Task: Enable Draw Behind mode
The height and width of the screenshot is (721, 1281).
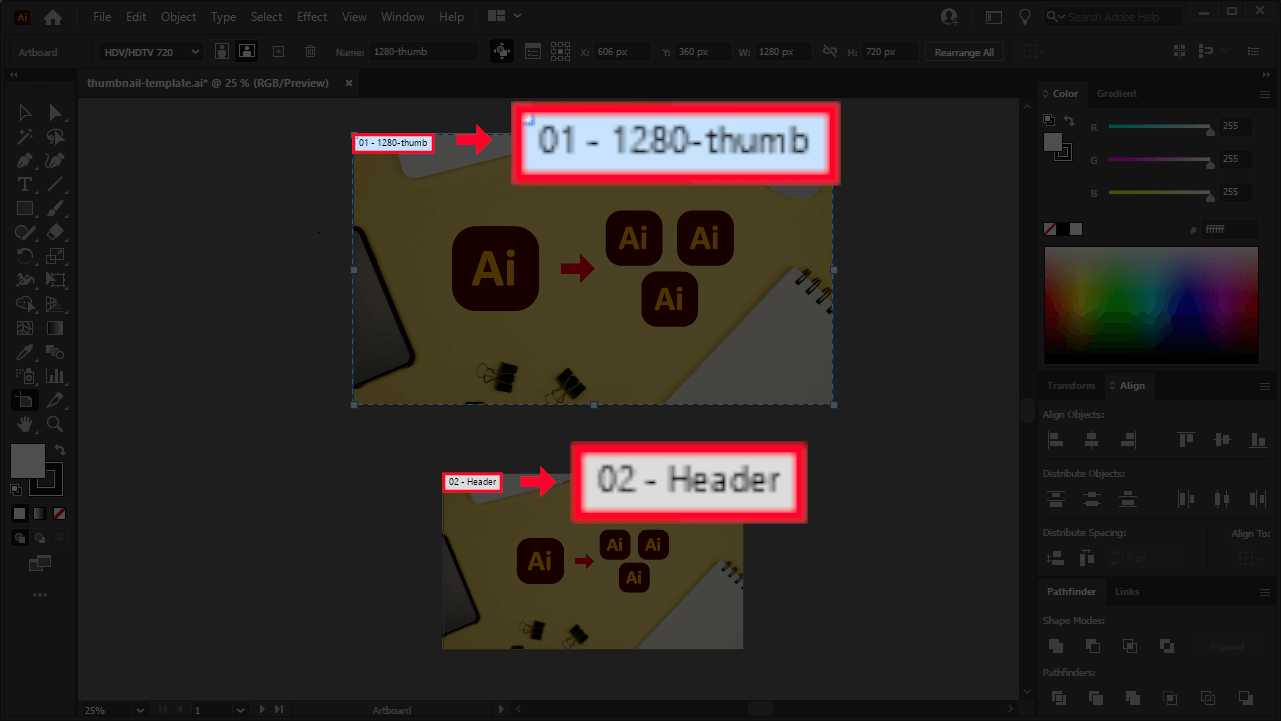Action: coord(39,537)
